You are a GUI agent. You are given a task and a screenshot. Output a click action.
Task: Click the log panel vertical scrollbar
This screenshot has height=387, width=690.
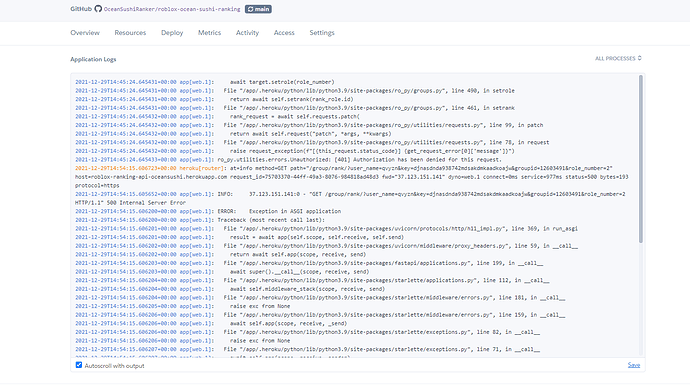point(641,158)
